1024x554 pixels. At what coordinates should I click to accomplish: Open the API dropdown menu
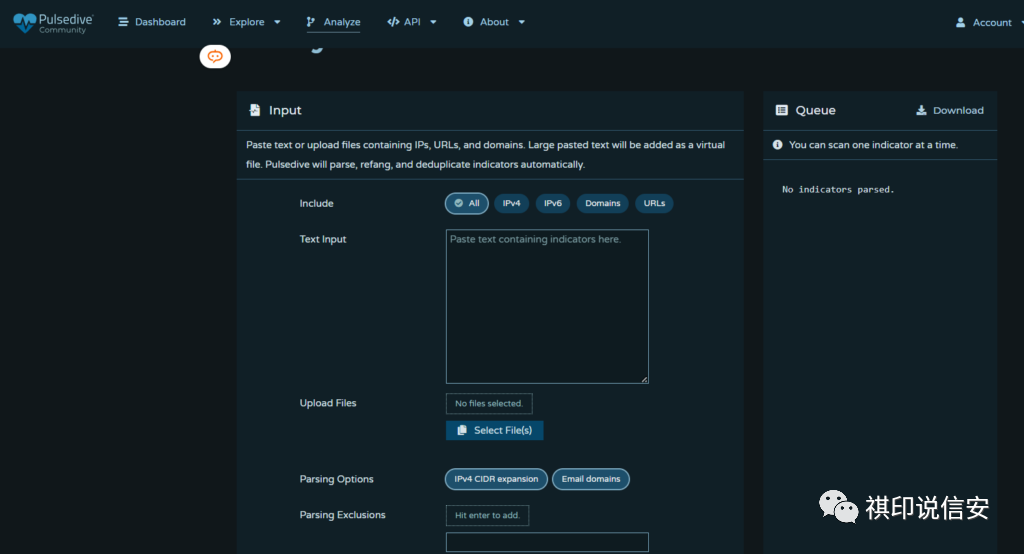(x=412, y=22)
